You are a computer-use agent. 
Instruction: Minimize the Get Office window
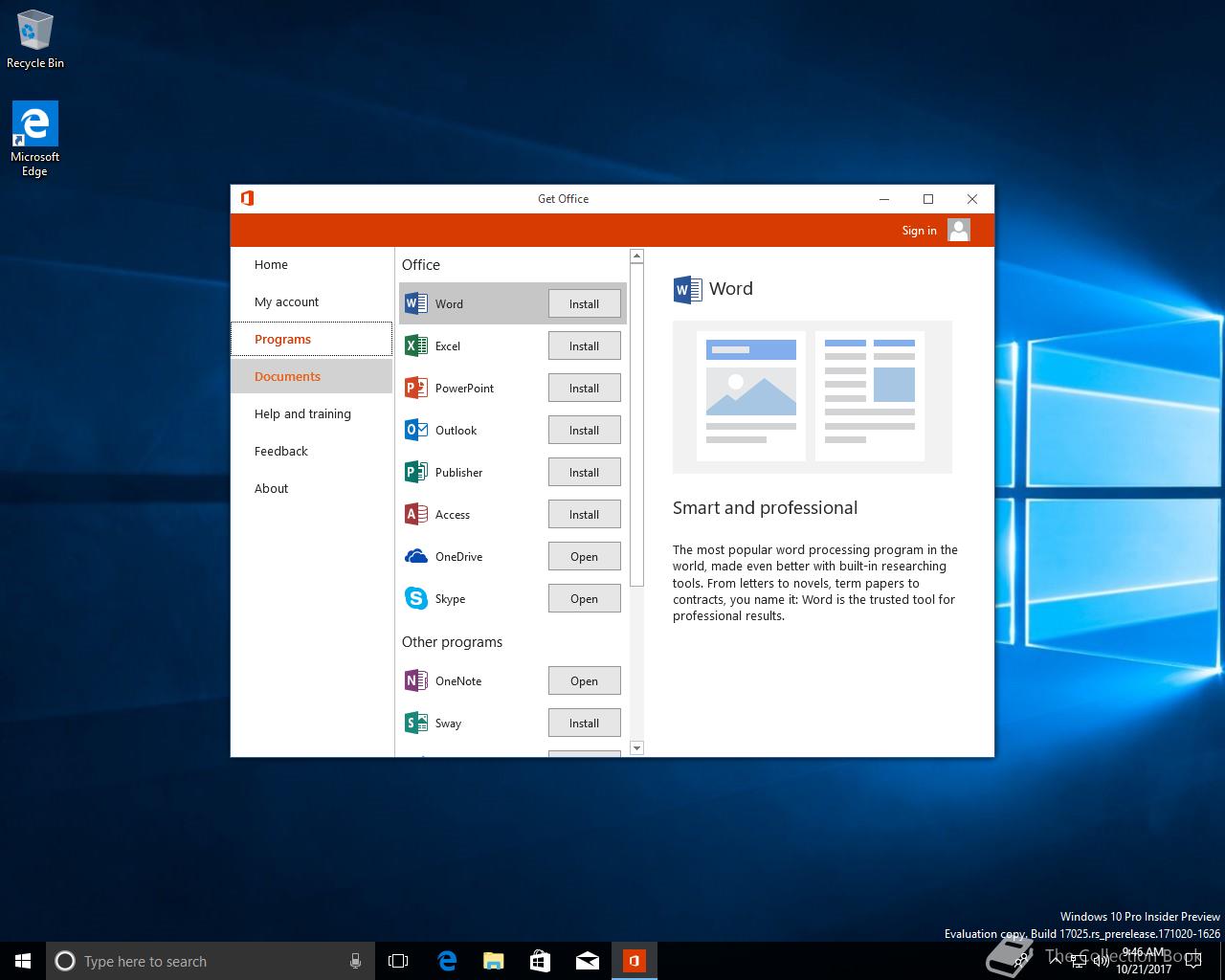tap(884, 198)
